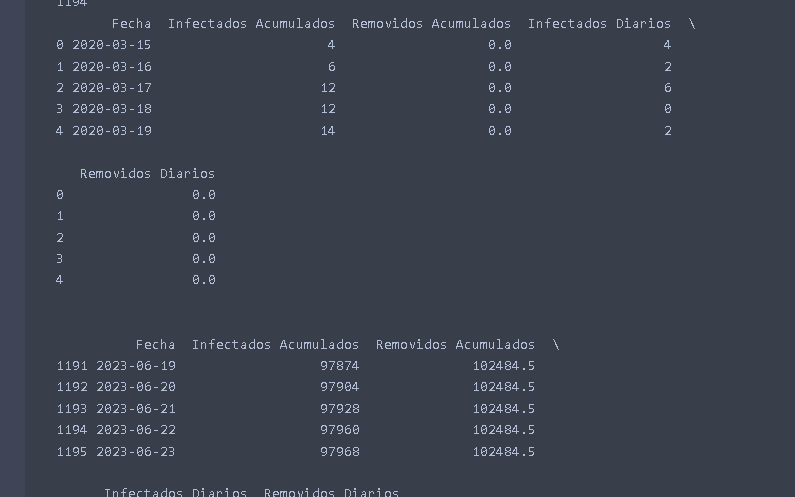Select the date 2020-03-16

pyautogui.click(x=112, y=67)
